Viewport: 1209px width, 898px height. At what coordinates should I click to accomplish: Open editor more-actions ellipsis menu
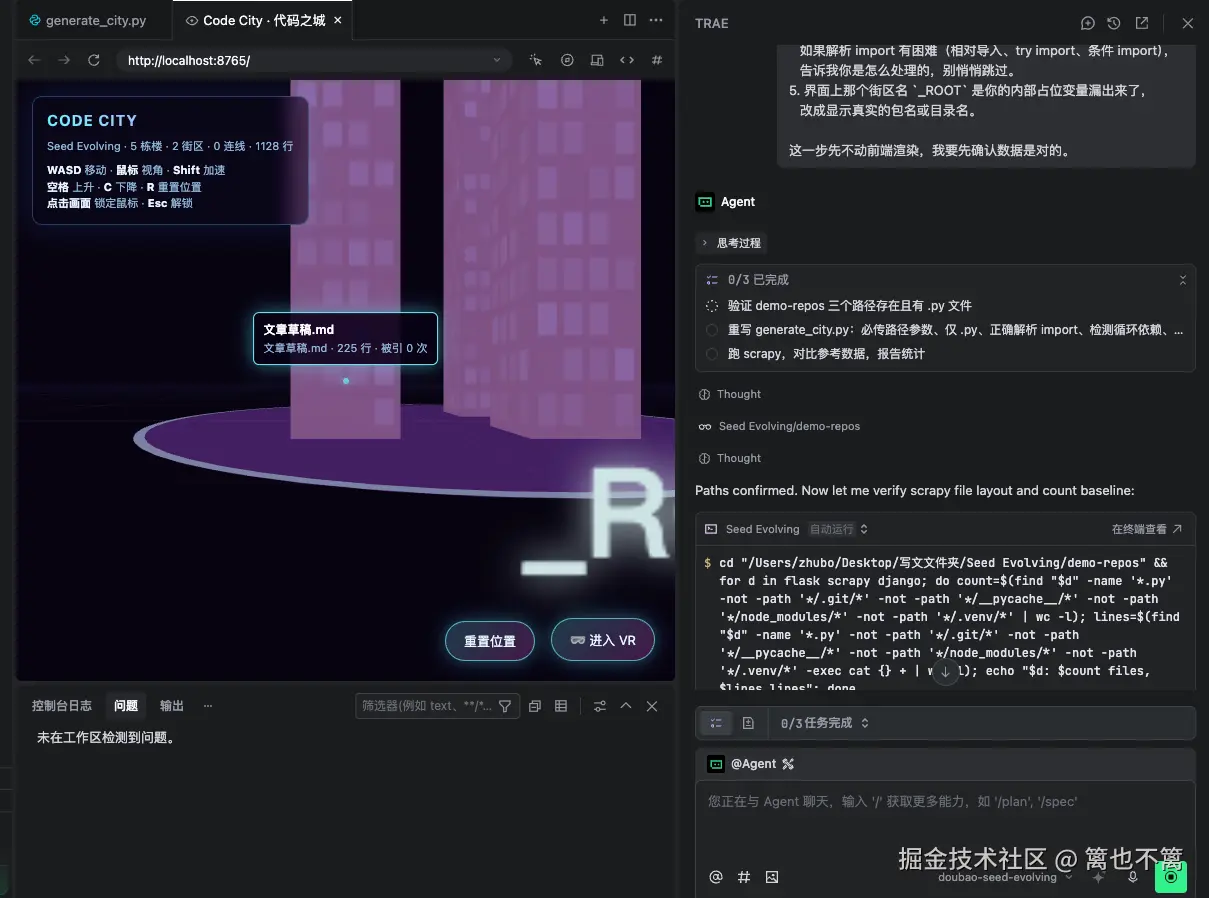[656, 20]
